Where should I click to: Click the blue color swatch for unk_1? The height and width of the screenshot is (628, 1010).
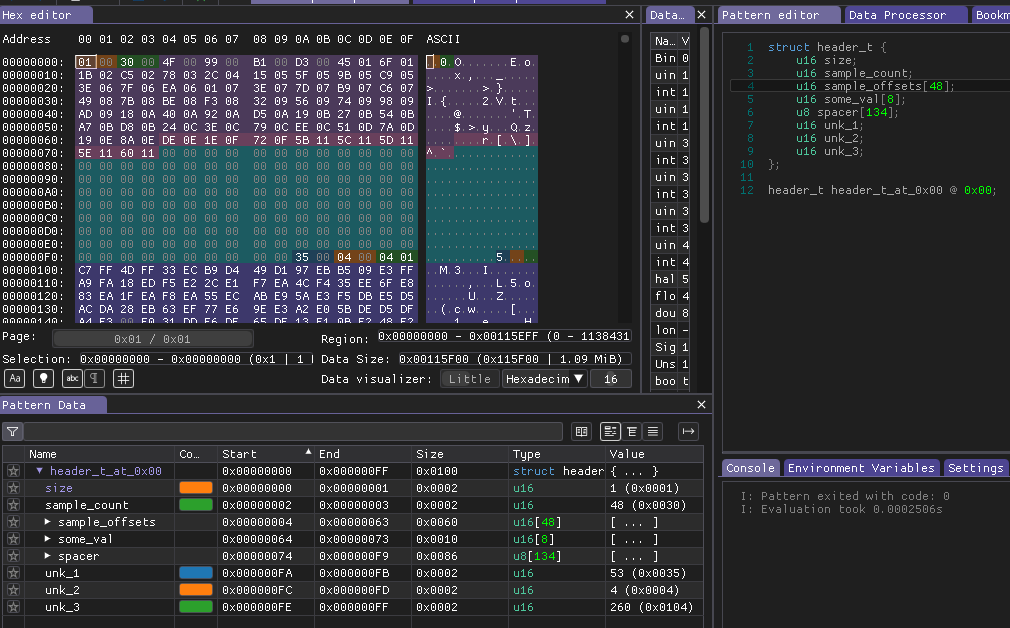[x=196, y=573]
